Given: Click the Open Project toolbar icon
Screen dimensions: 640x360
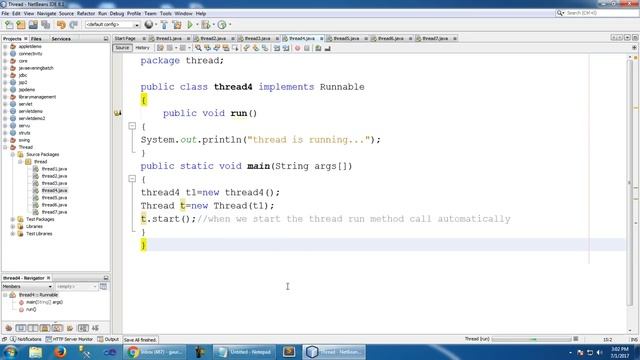Looking at the screenshot, I should pos(33,25).
